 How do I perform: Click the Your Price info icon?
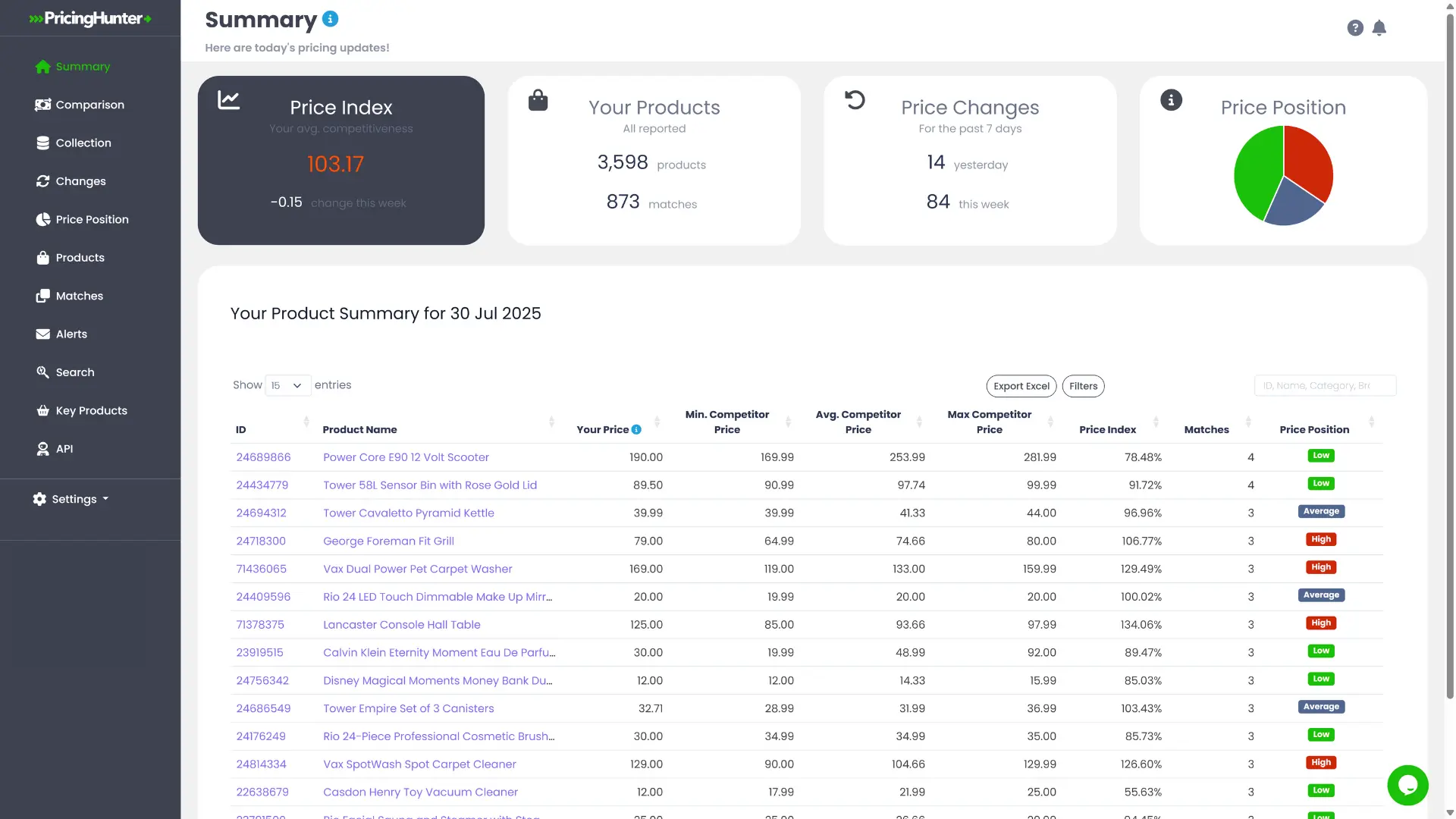pyautogui.click(x=636, y=429)
